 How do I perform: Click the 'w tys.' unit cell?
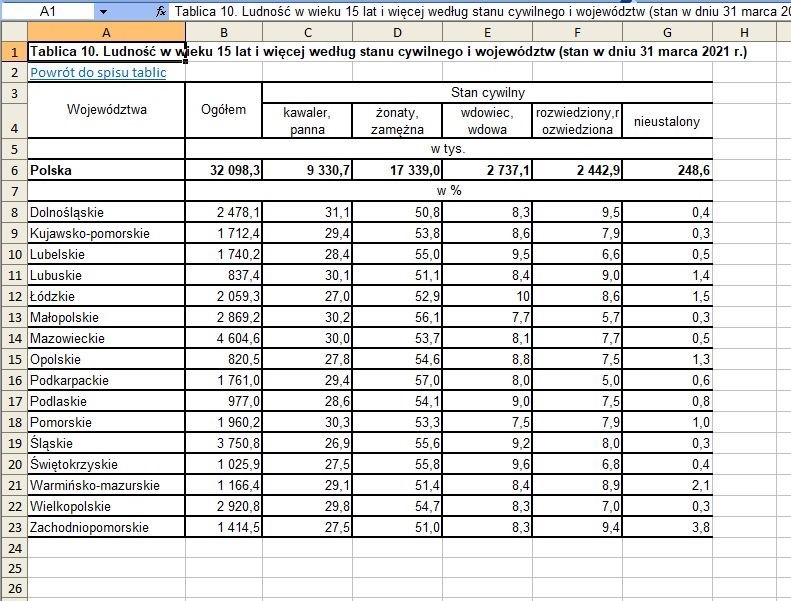click(448, 149)
